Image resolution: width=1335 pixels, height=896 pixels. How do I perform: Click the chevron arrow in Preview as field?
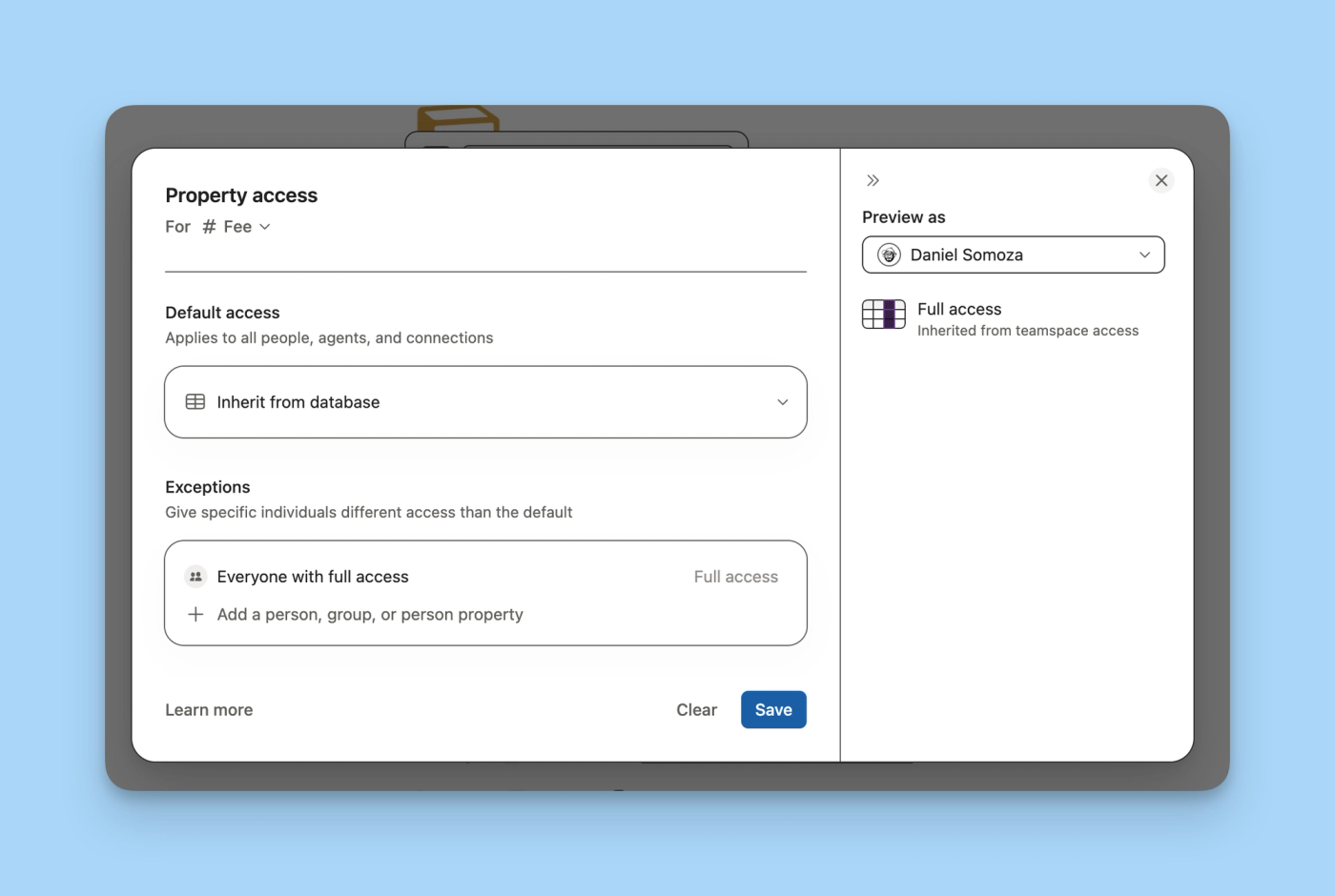pyautogui.click(x=1144, y=255)
